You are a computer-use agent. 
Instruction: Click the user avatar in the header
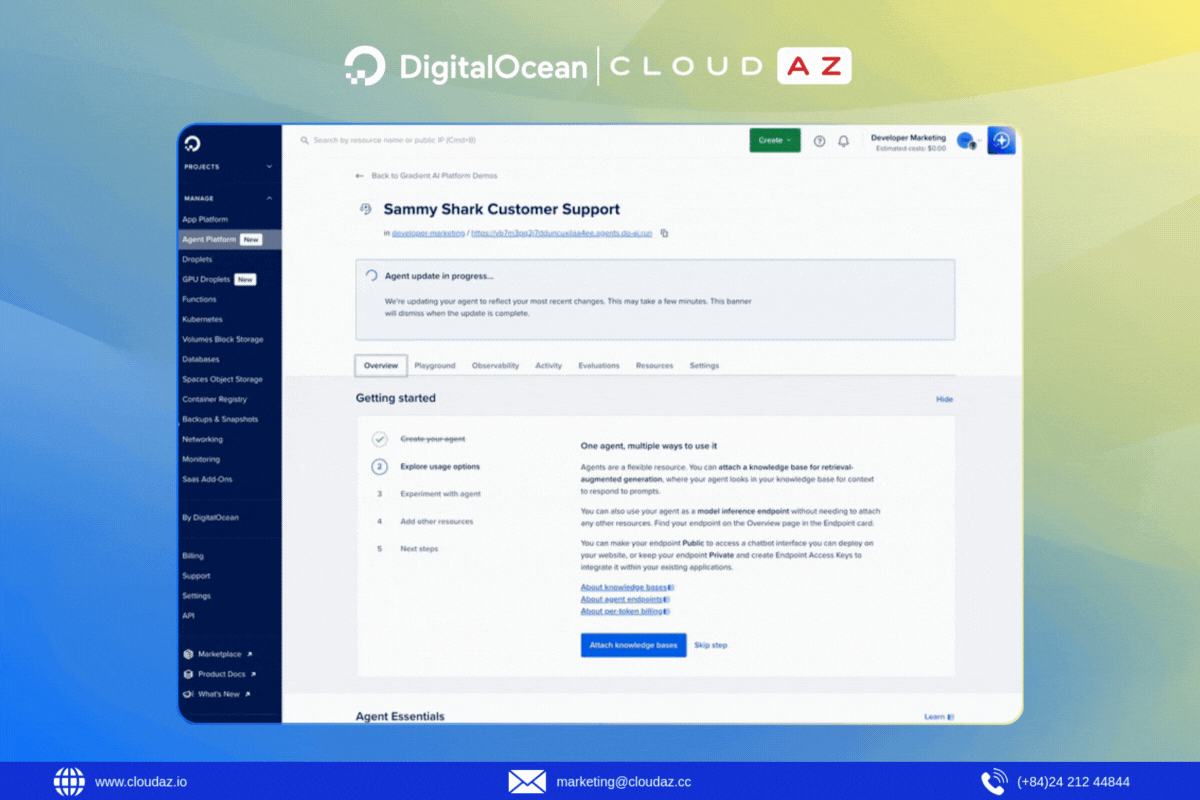pos(965,141)
